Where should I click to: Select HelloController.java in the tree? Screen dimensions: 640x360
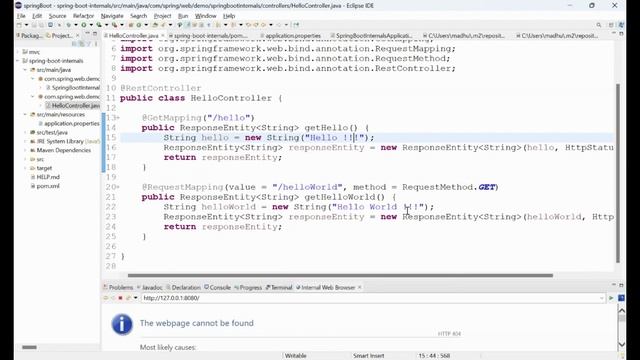coord(73,106)
